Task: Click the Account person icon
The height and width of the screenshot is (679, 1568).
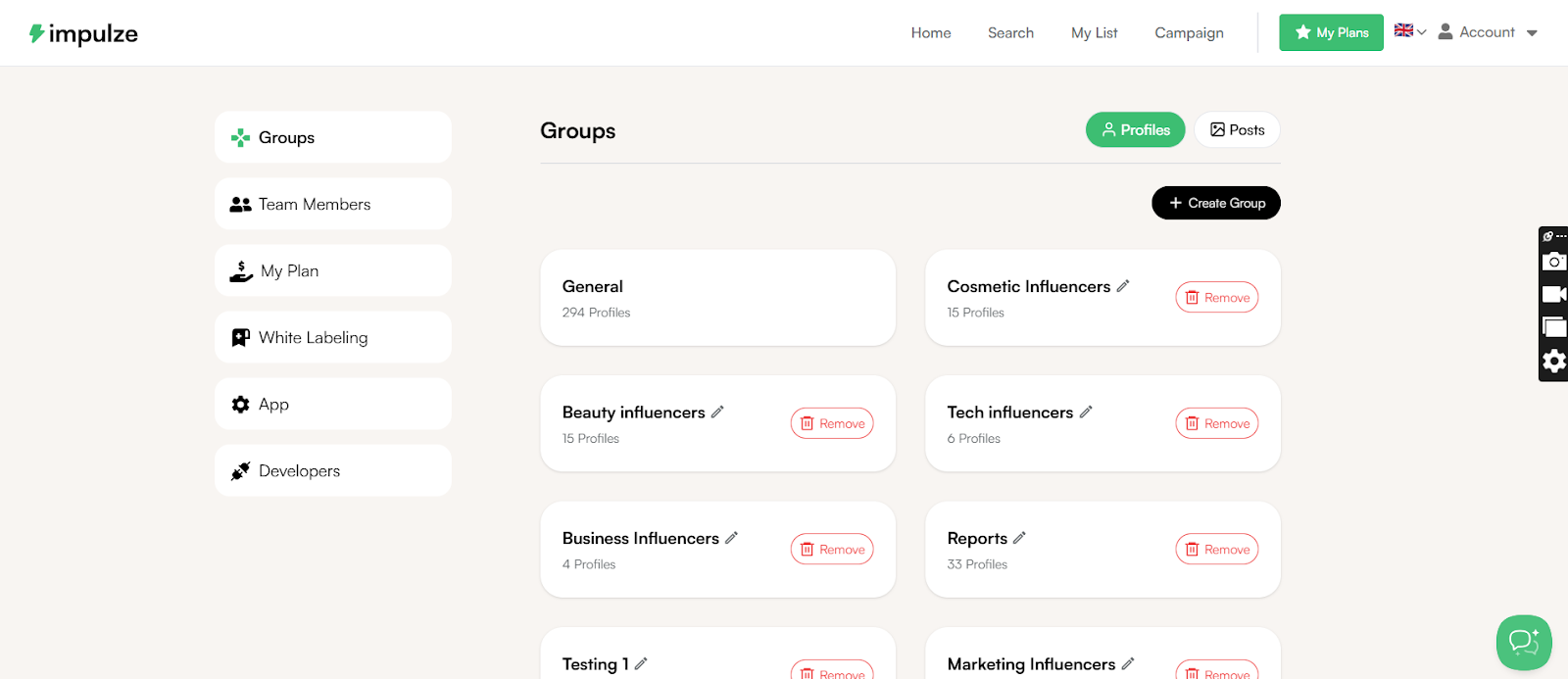Action: pos(1445,31)
